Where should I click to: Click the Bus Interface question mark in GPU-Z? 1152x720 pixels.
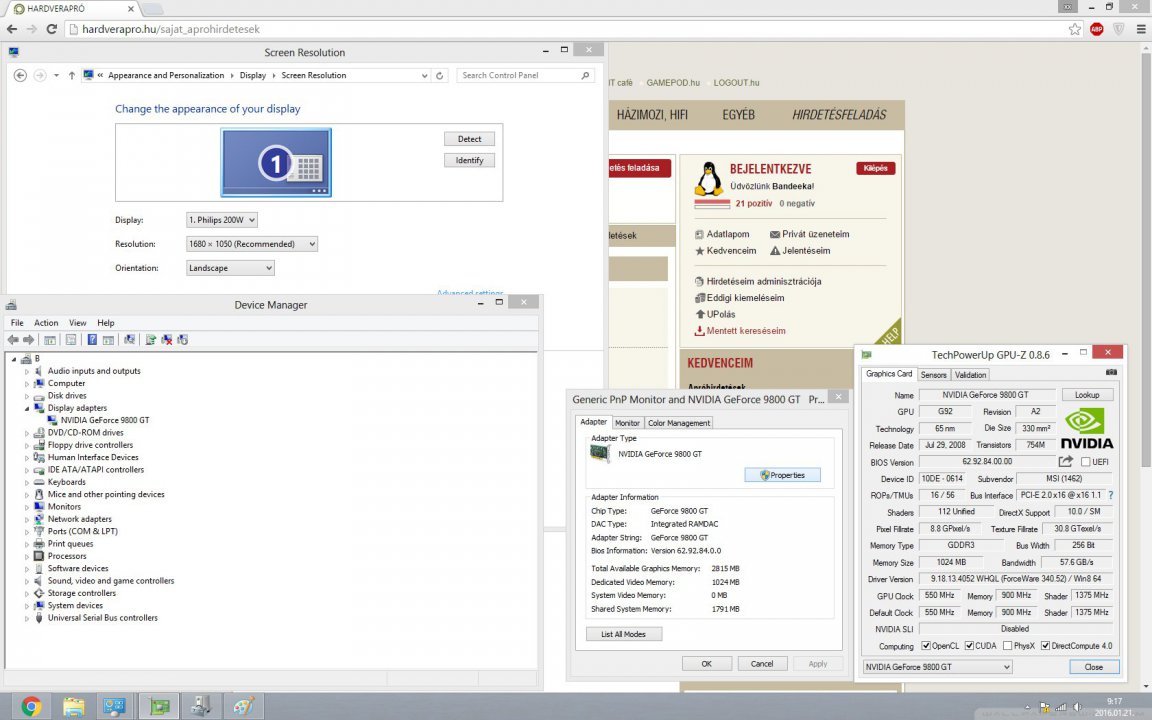pyautogui.click(x=1110, y=495)
